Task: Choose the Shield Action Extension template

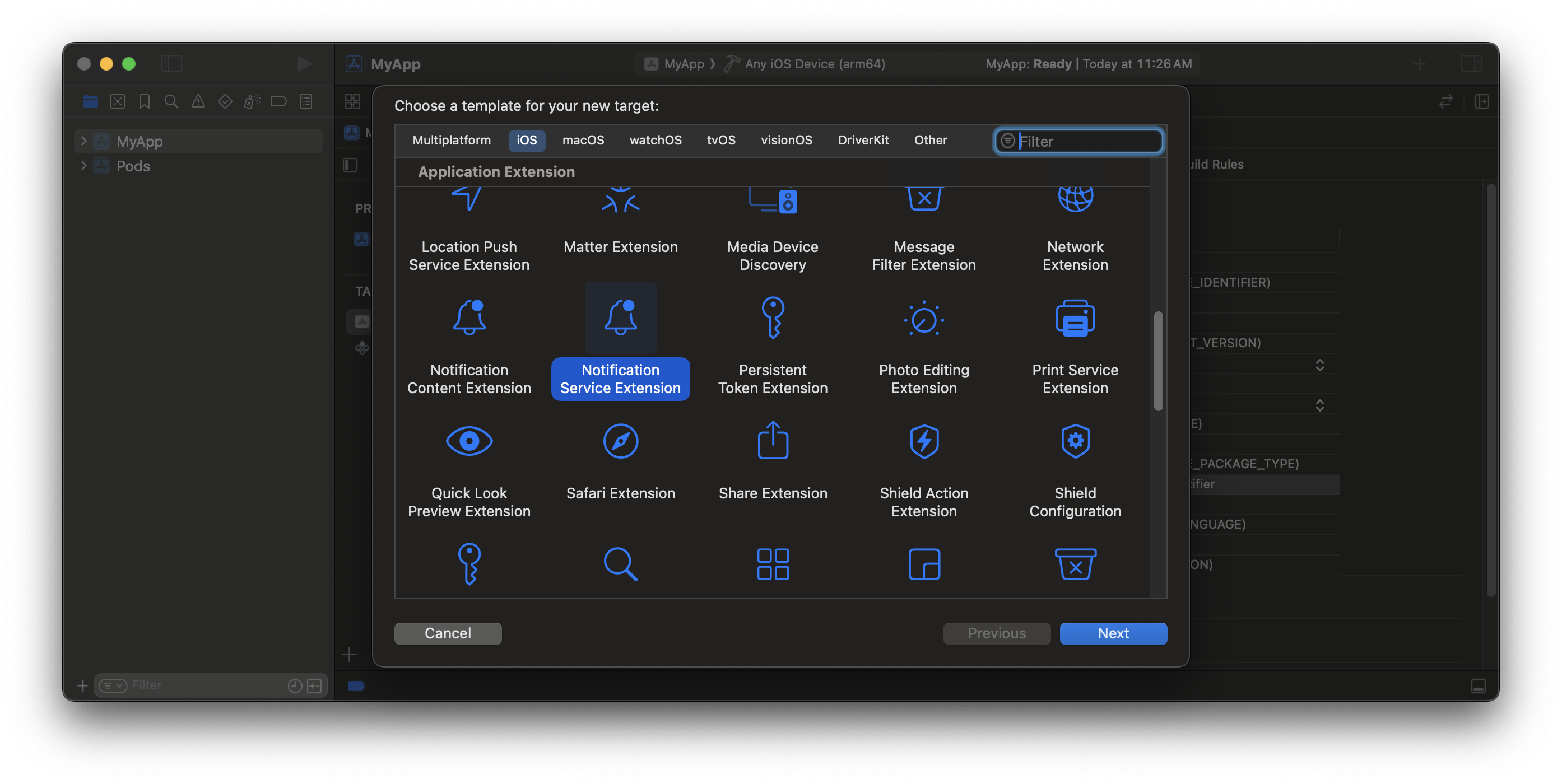Action: tap(923, 472)
